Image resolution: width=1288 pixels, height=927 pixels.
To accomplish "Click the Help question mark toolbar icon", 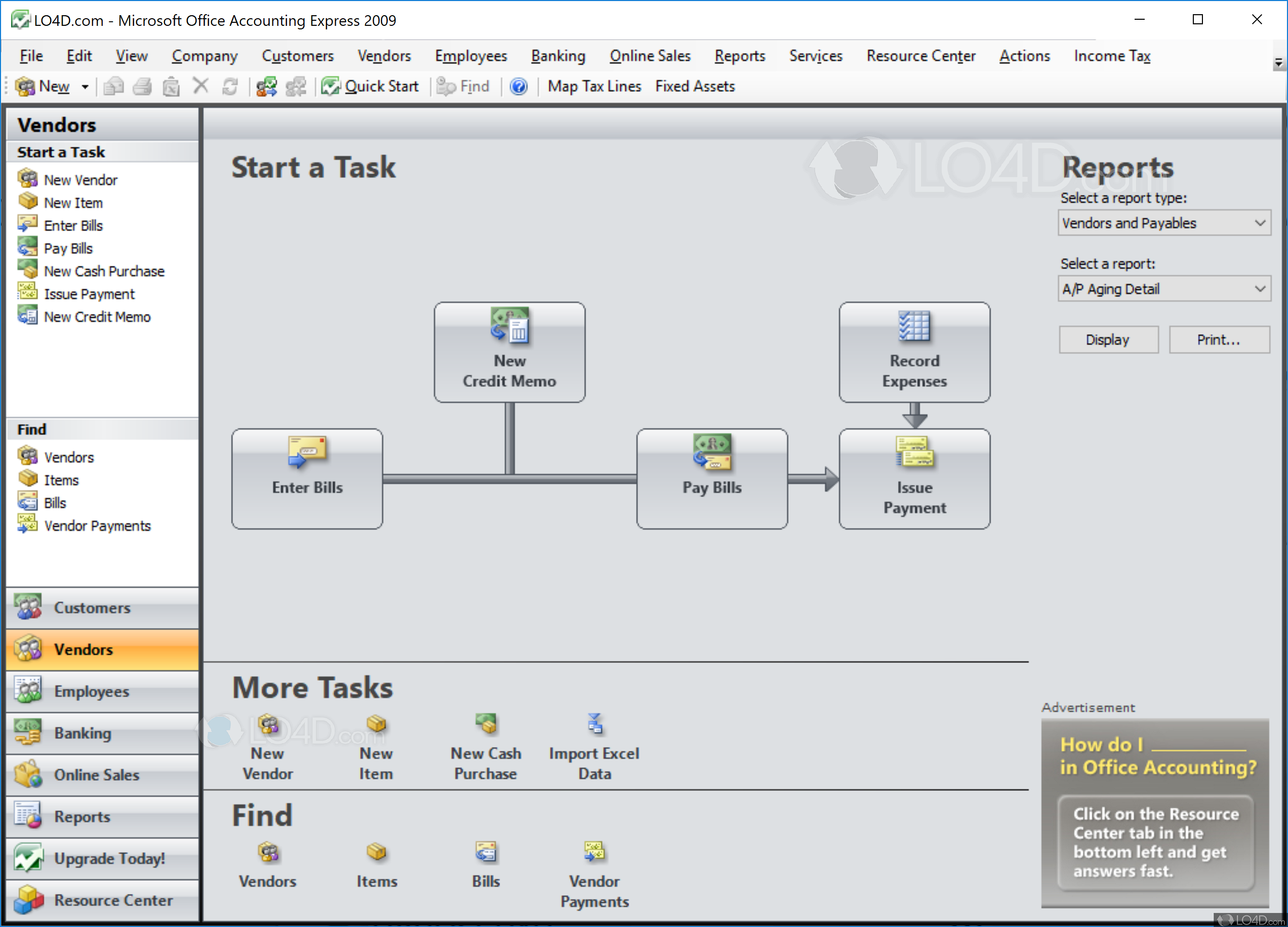I will click(x=518, y=87).
